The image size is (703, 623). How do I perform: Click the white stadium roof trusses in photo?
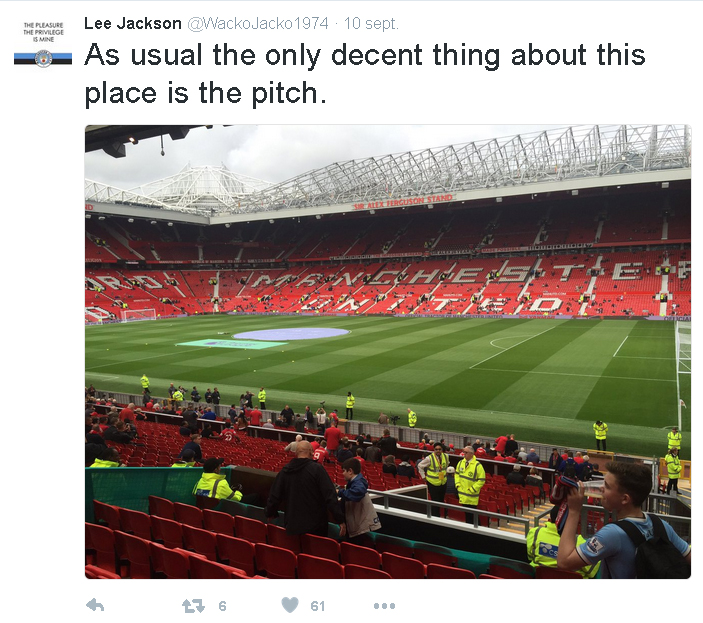(480, 168)
